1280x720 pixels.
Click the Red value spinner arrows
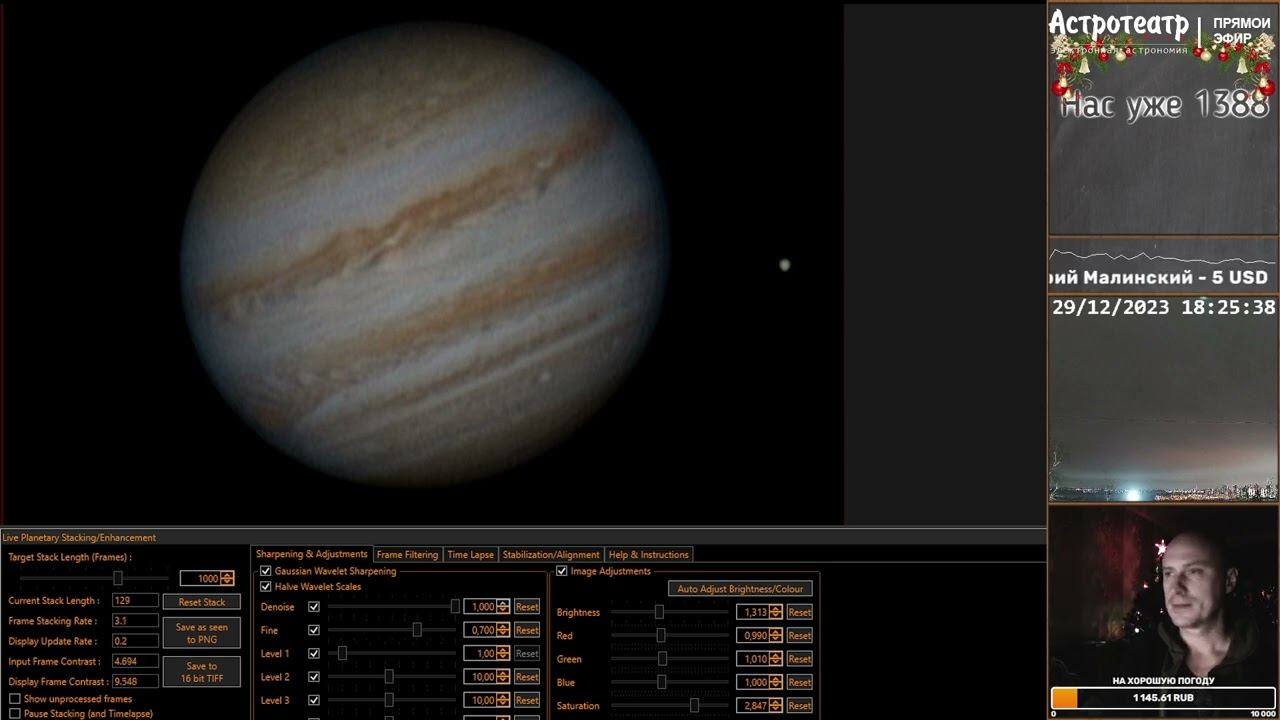(775, 635)
